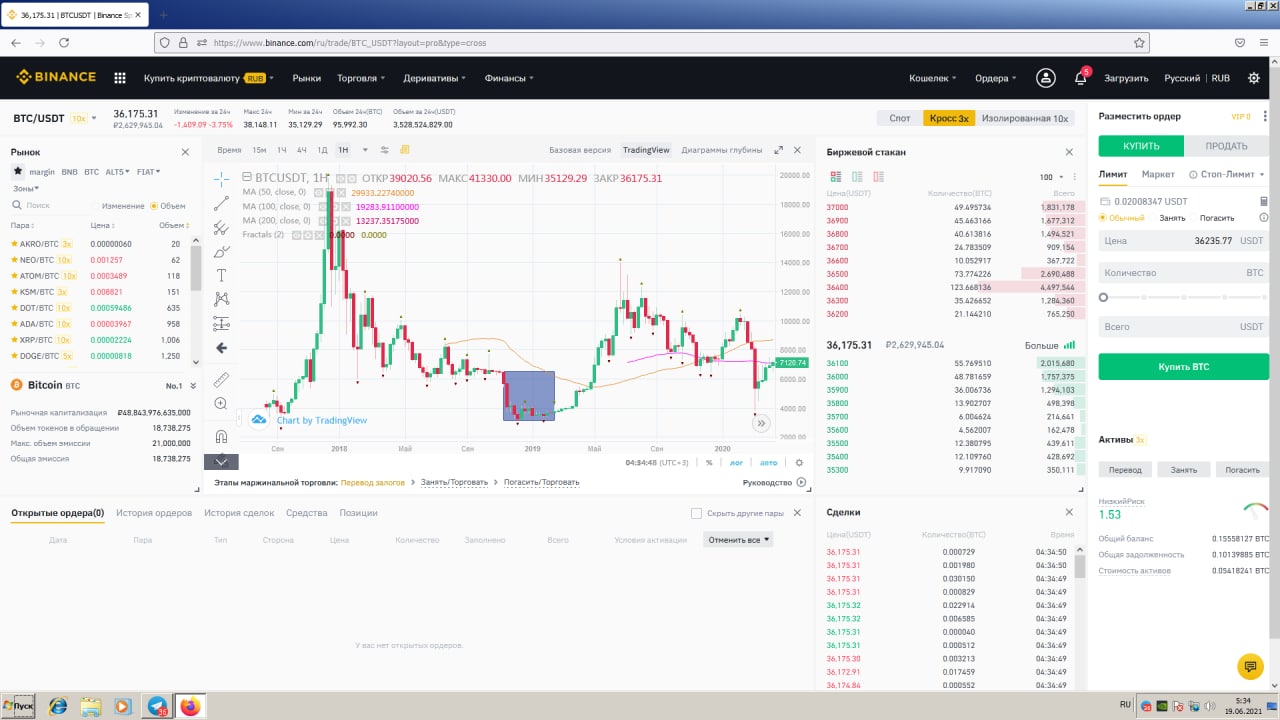This screenshot has width=1280, height=720.
Task: Select the ПРОДАТЬ tab
Action: pos(1226,146)
